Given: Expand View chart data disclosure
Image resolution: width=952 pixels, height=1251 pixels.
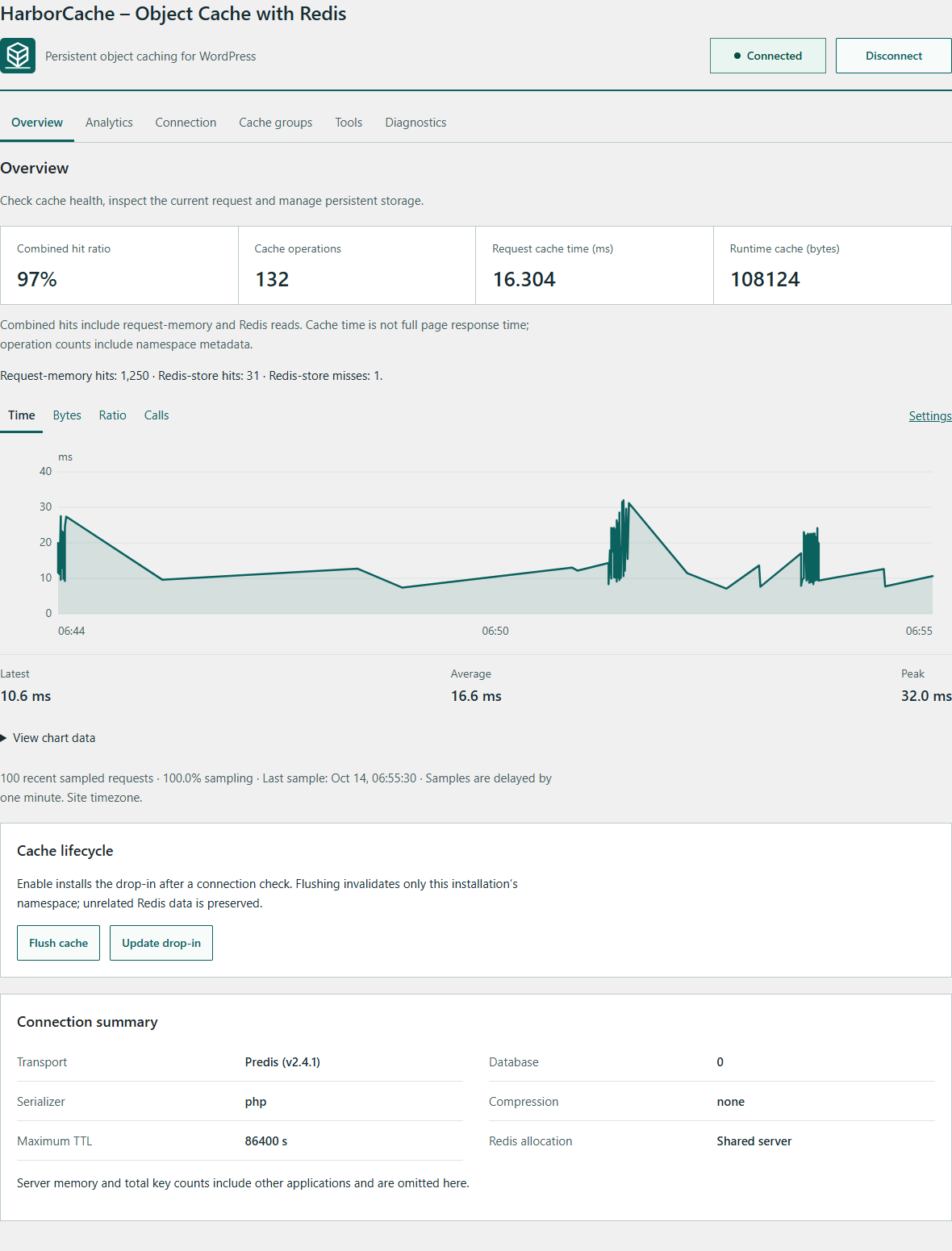Looking at the screenshot, I should tap(48, 738).
